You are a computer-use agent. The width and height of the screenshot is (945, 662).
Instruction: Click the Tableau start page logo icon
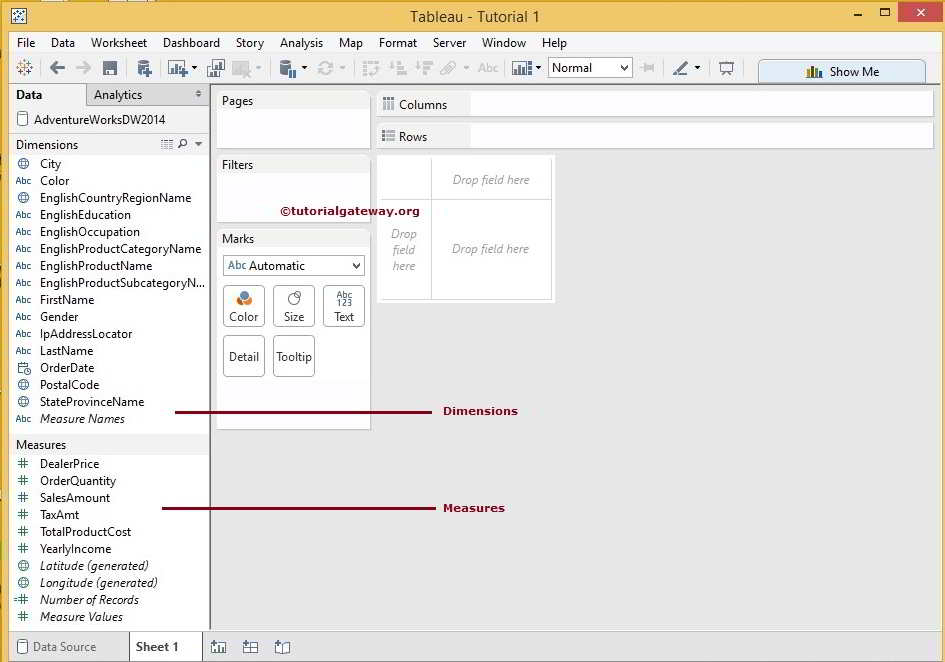24,68
